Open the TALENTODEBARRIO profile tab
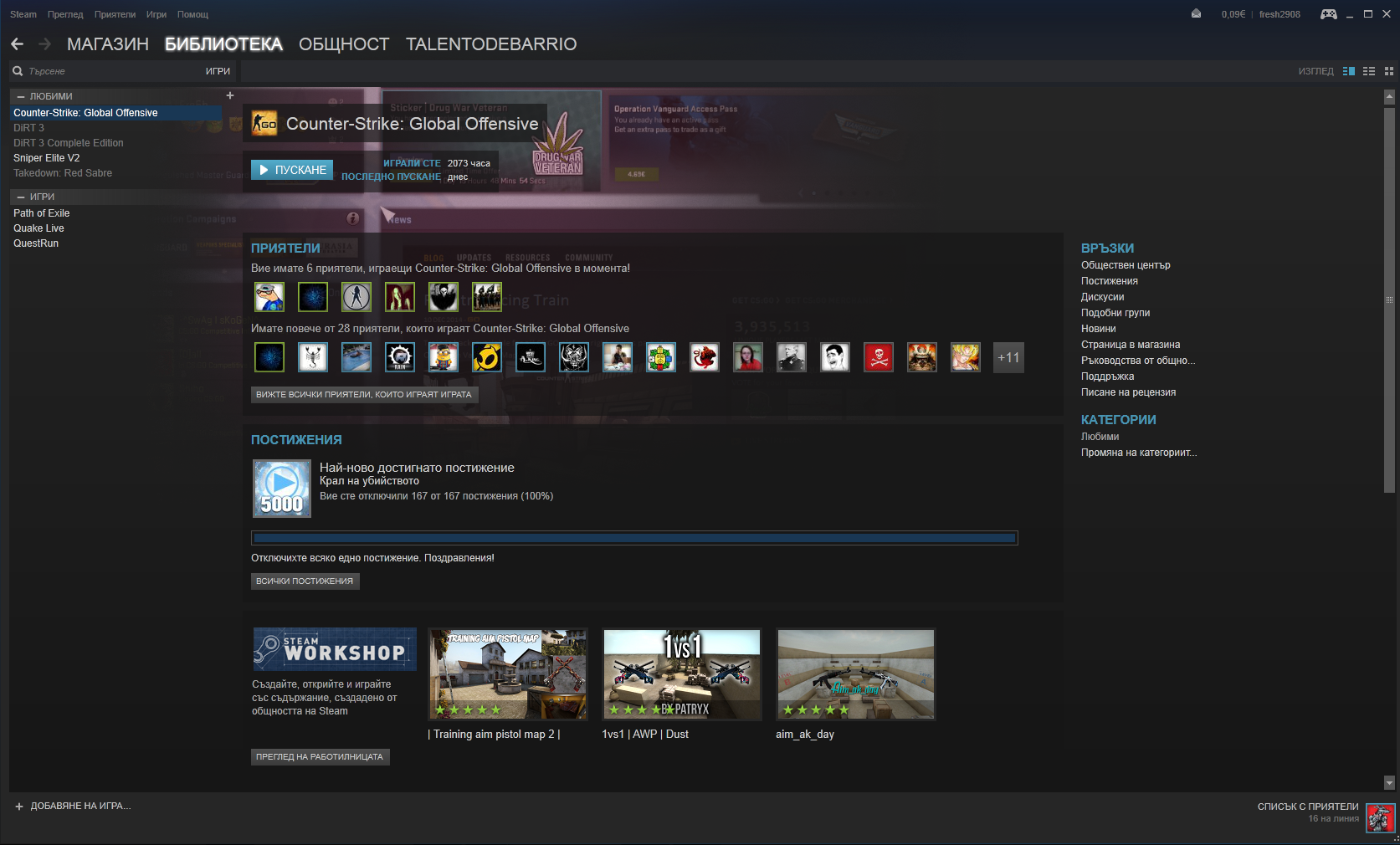The image size is (1400, 845). 491,44
